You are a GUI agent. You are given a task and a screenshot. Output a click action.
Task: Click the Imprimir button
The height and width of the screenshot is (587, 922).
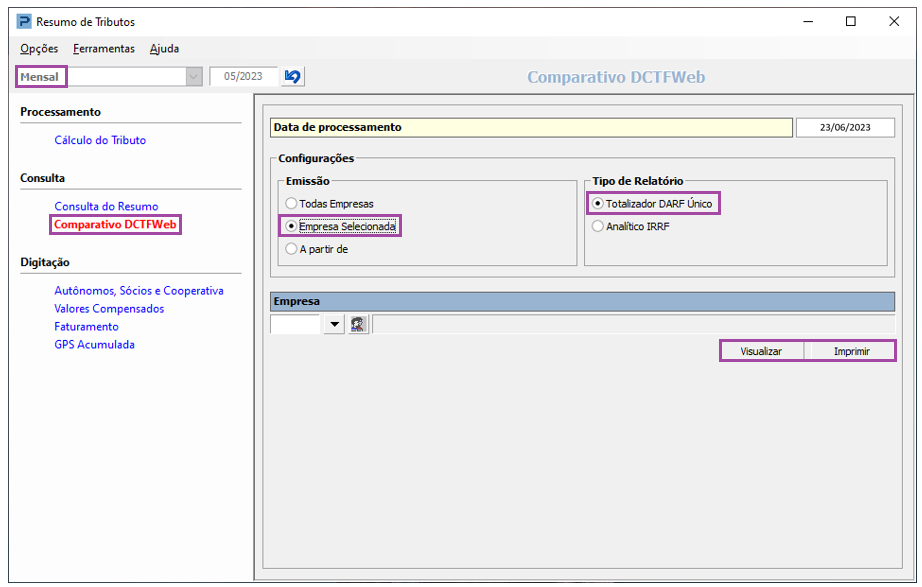(x=851, y=351)
